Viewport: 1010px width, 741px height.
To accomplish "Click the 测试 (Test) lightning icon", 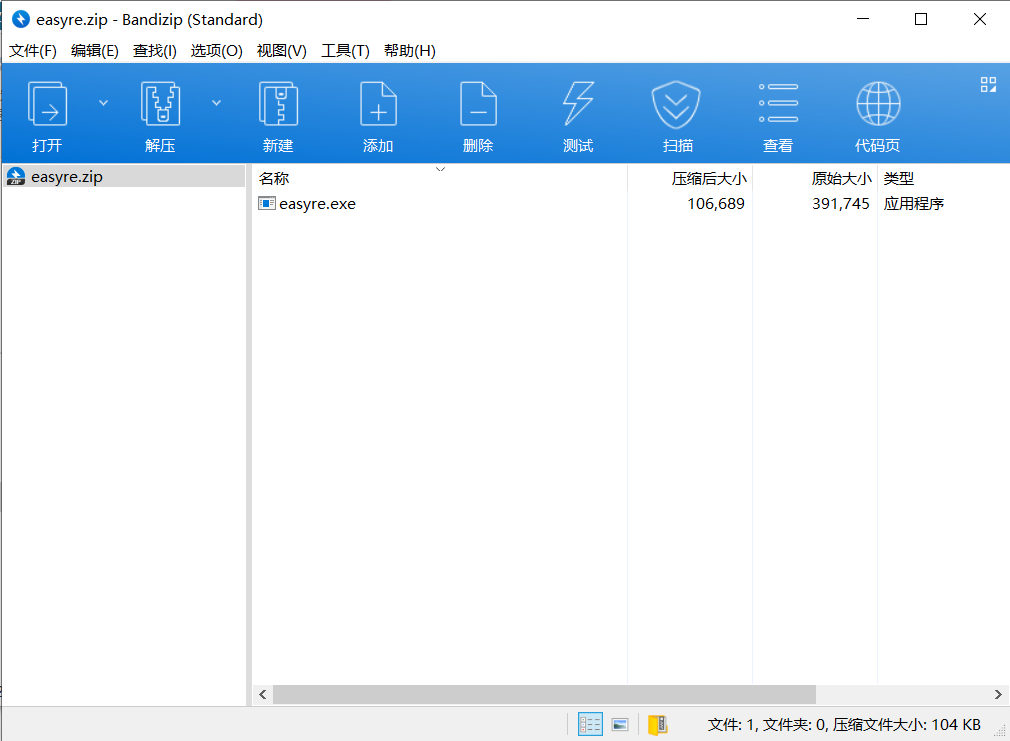I will (x=578, y=103).
